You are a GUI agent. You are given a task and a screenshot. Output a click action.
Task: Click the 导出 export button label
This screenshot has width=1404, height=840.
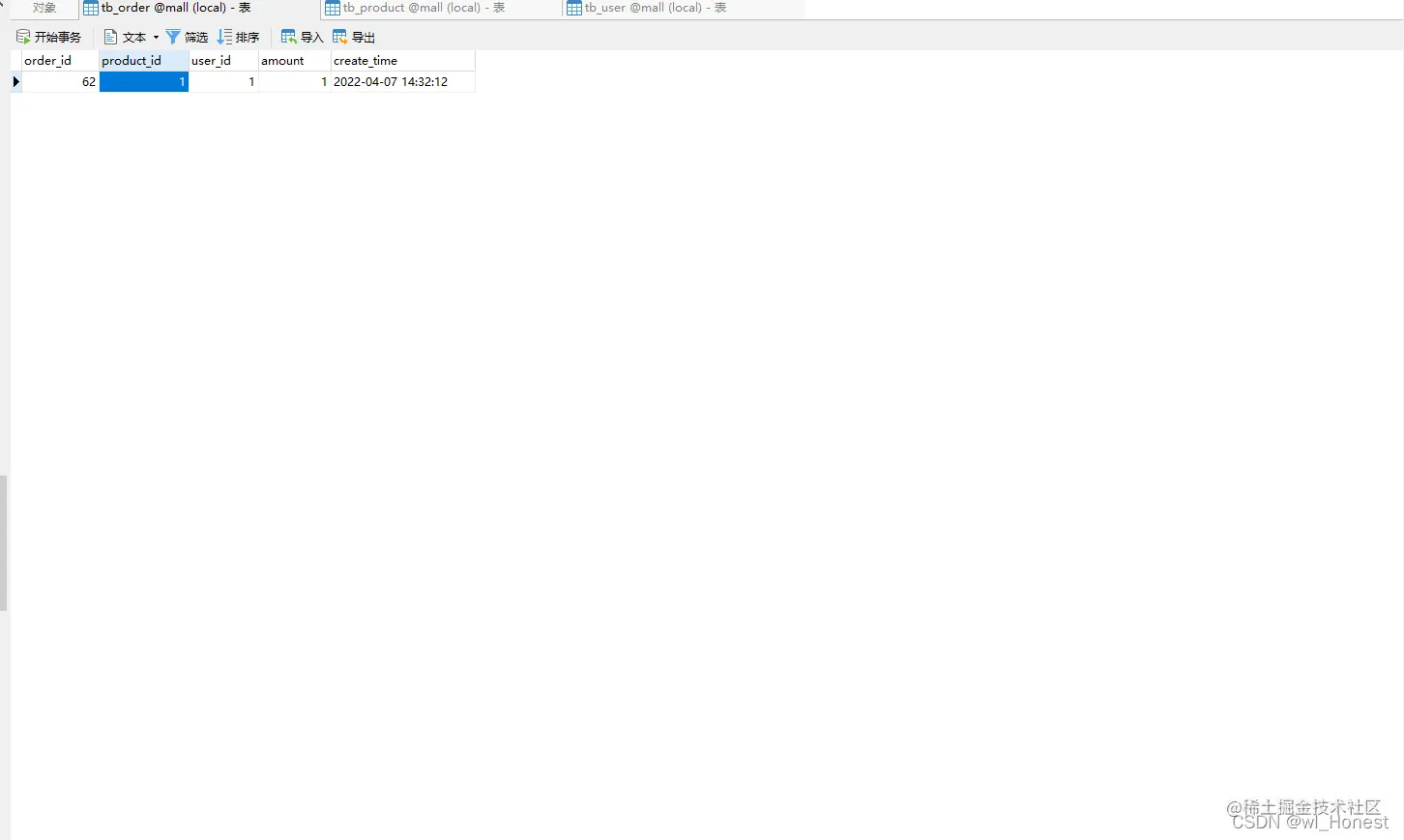point(364,38)
